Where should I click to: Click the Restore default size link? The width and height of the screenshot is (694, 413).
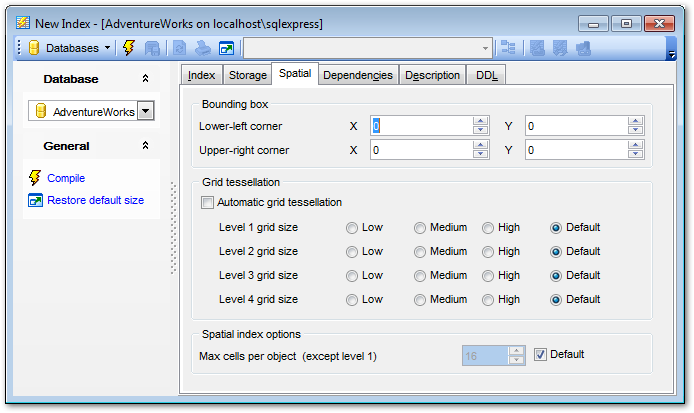tap(95, 200)
